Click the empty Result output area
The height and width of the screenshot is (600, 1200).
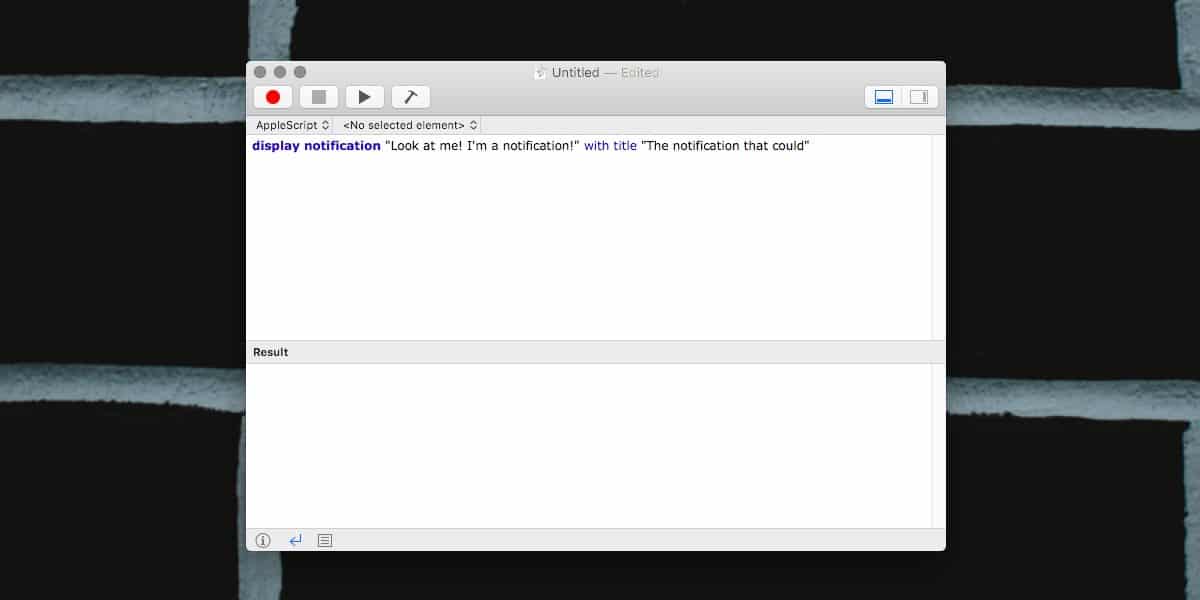tap(589, 446)
